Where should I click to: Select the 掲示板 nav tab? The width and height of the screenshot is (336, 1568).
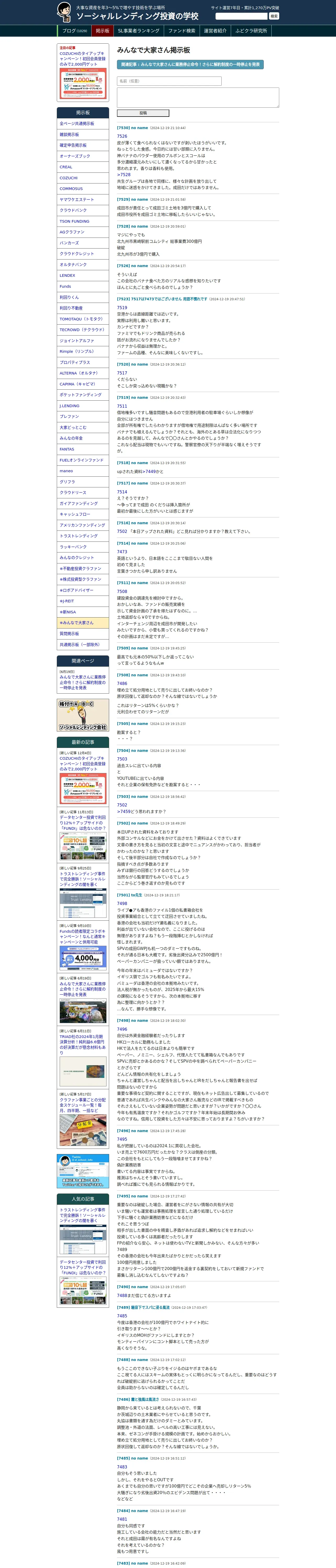(102, 31)
